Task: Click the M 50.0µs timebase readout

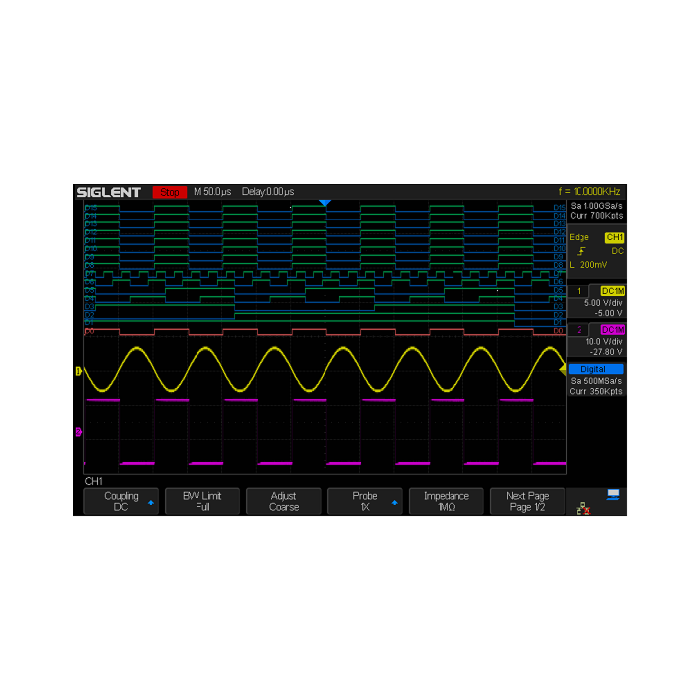Action: 212,191
